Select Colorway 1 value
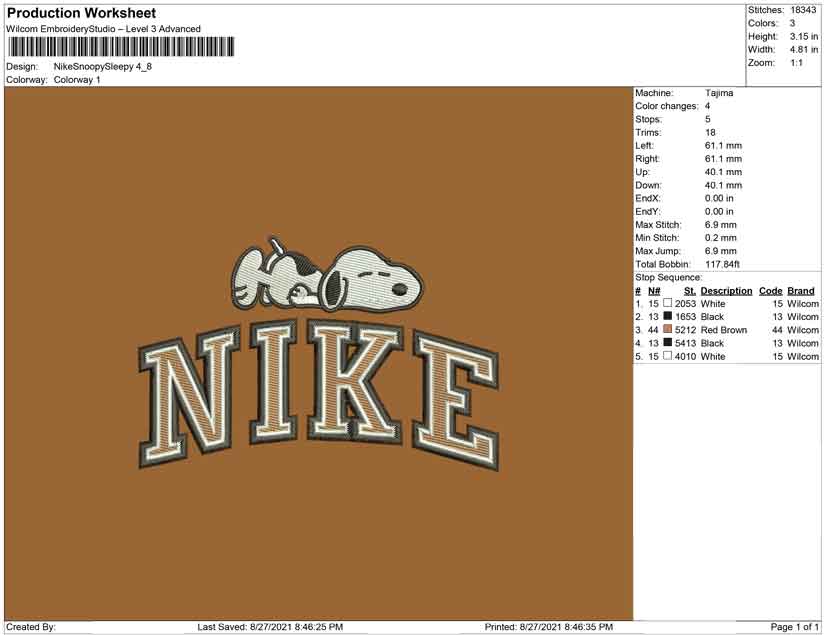 point(77,79)
